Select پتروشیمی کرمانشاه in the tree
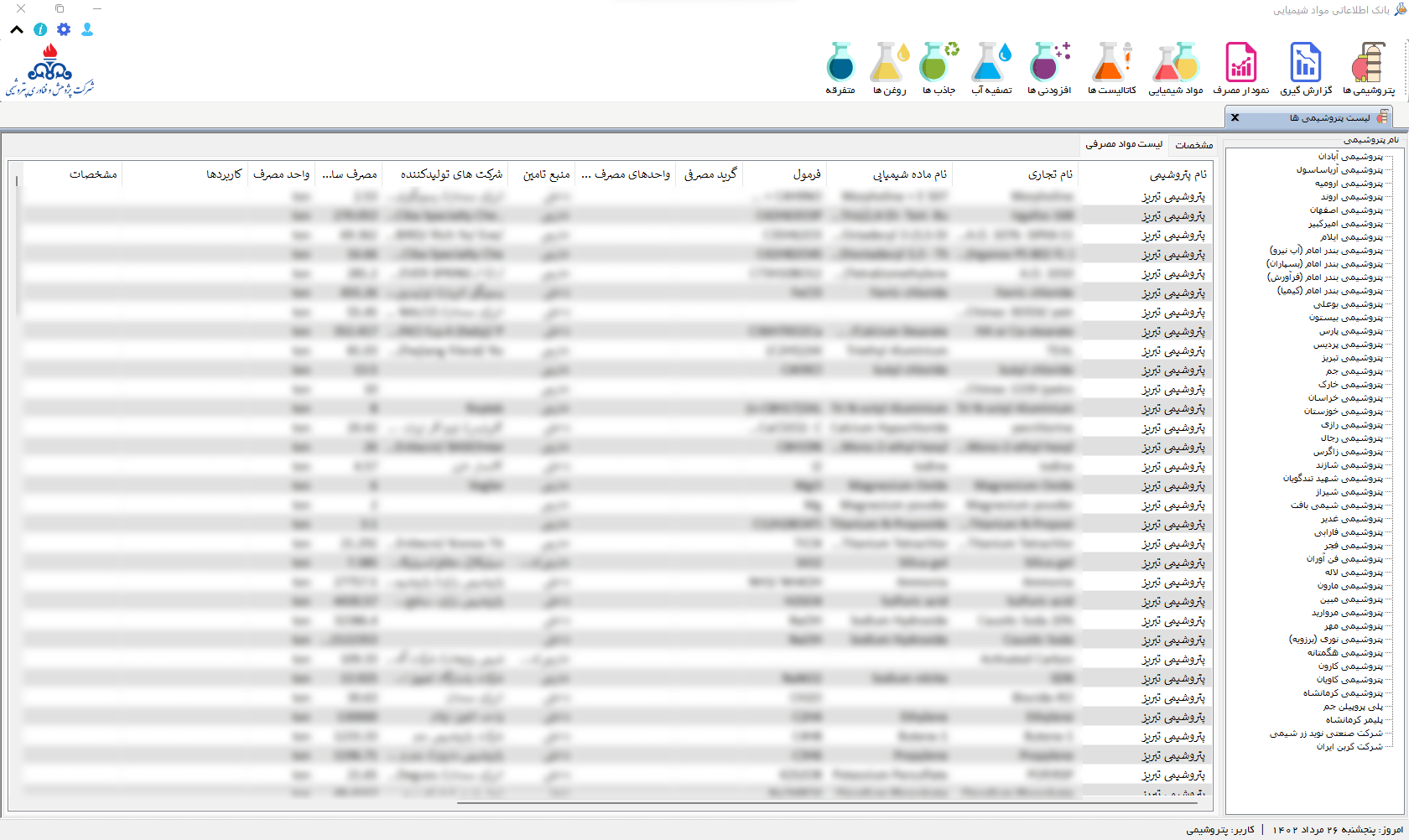Viewport: 1409px width, 840px height. (1343, 693)
